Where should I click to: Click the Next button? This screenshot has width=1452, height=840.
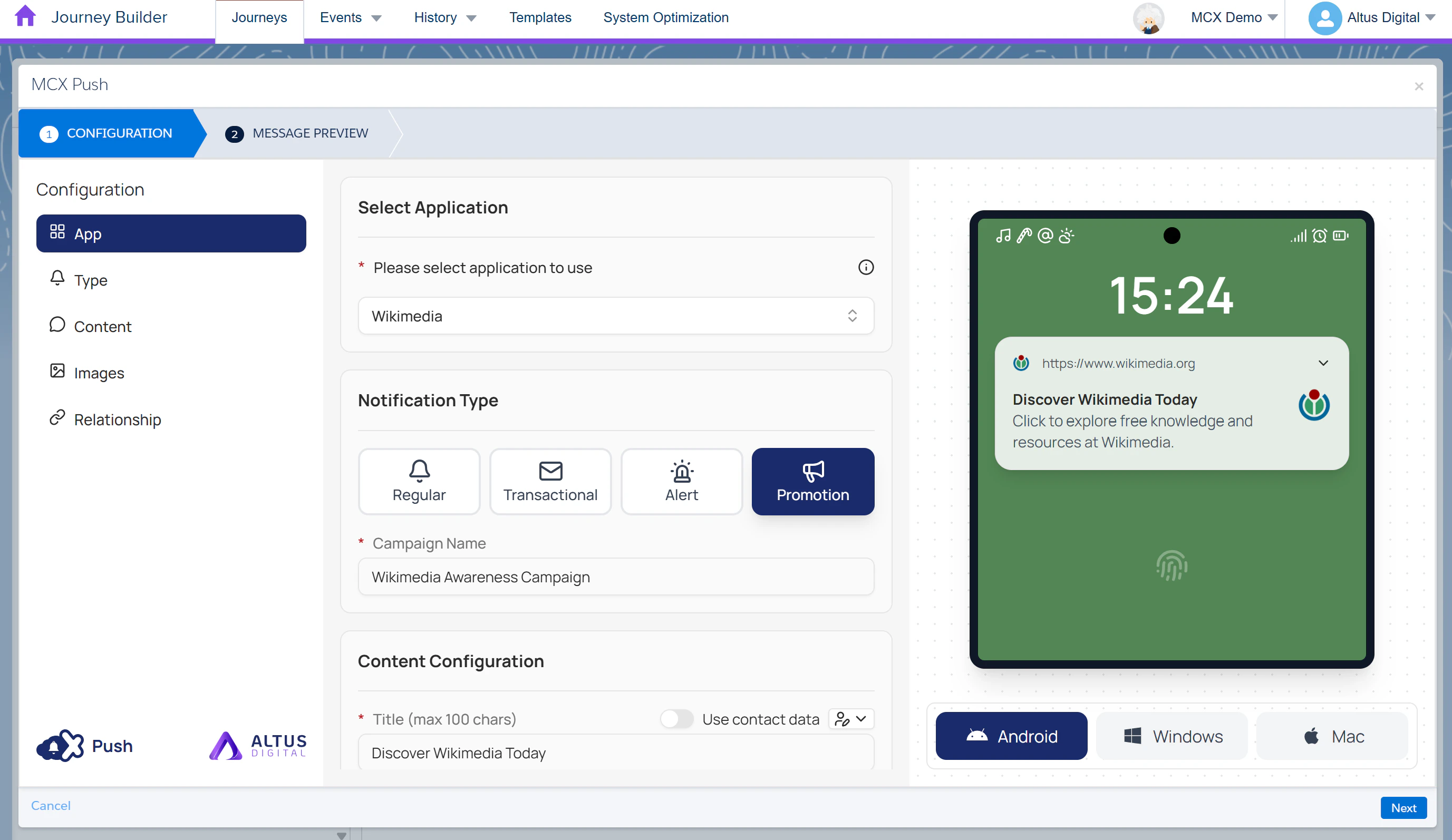tap(1403, 808)
